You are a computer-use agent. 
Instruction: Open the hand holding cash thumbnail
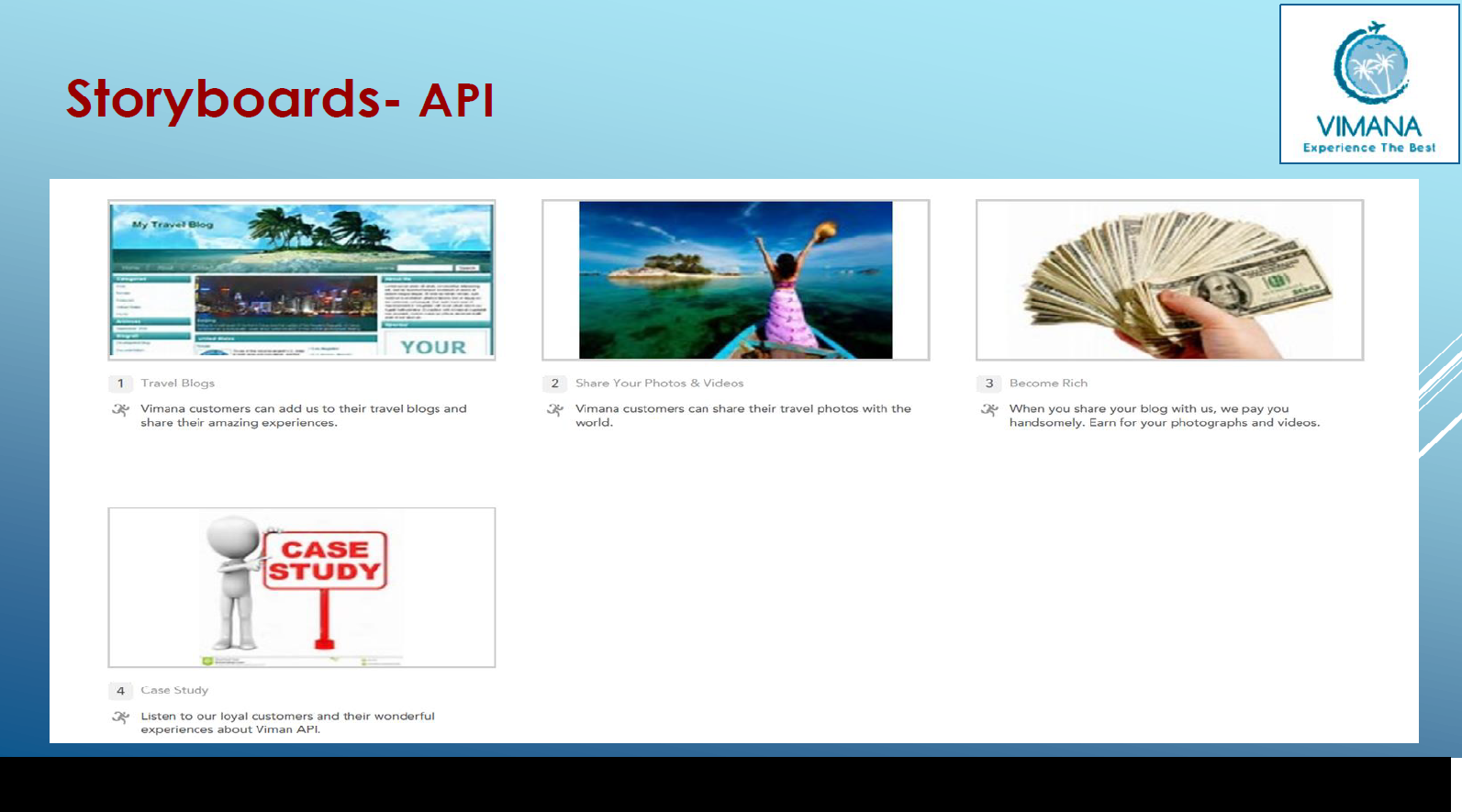(1169, 280)
